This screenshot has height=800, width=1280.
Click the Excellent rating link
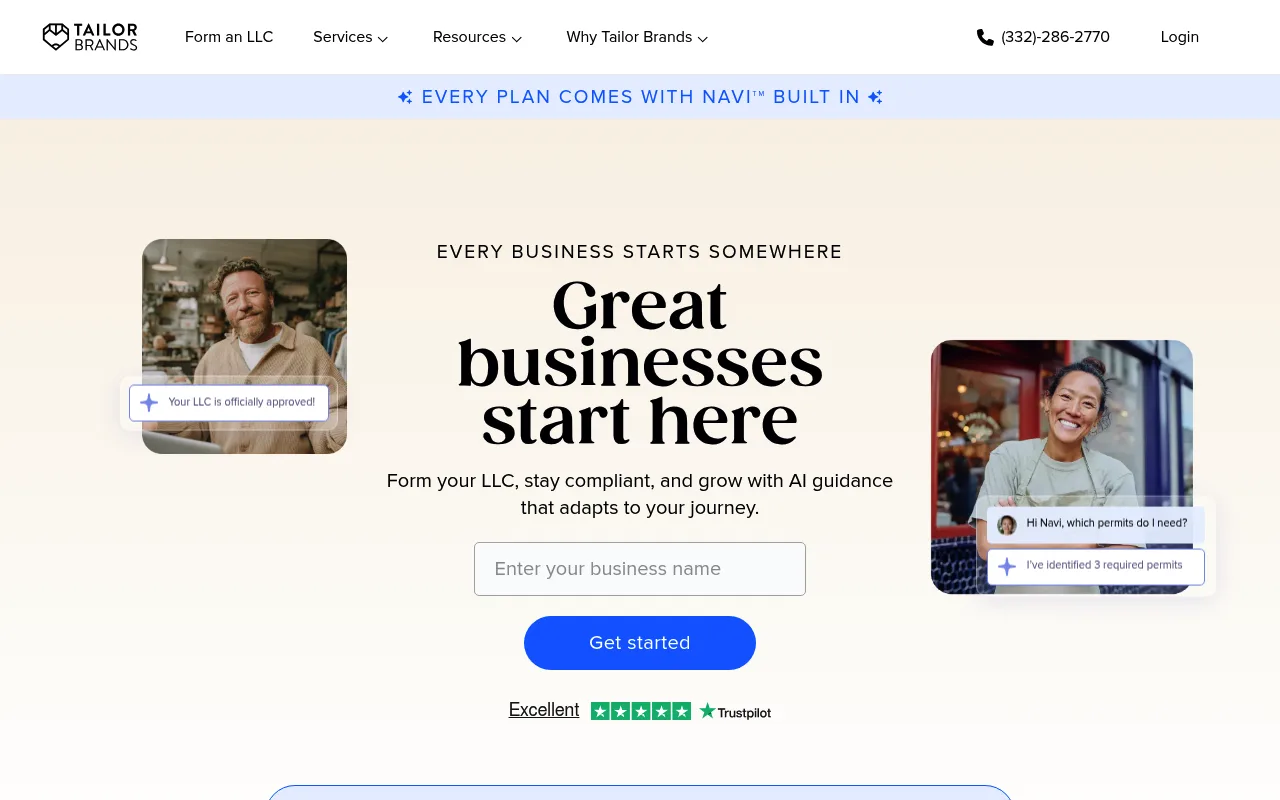pos(544,710)
